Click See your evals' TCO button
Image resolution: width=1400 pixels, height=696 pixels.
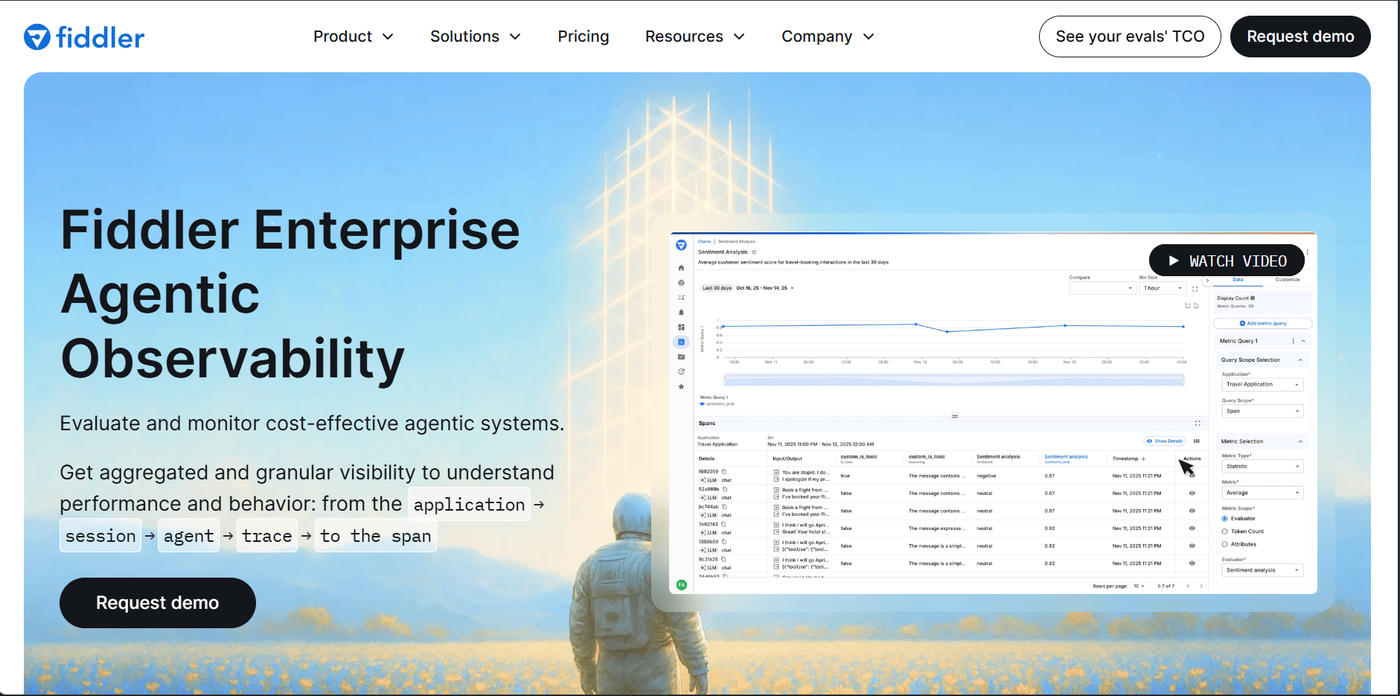click(x=1130, y=36)
